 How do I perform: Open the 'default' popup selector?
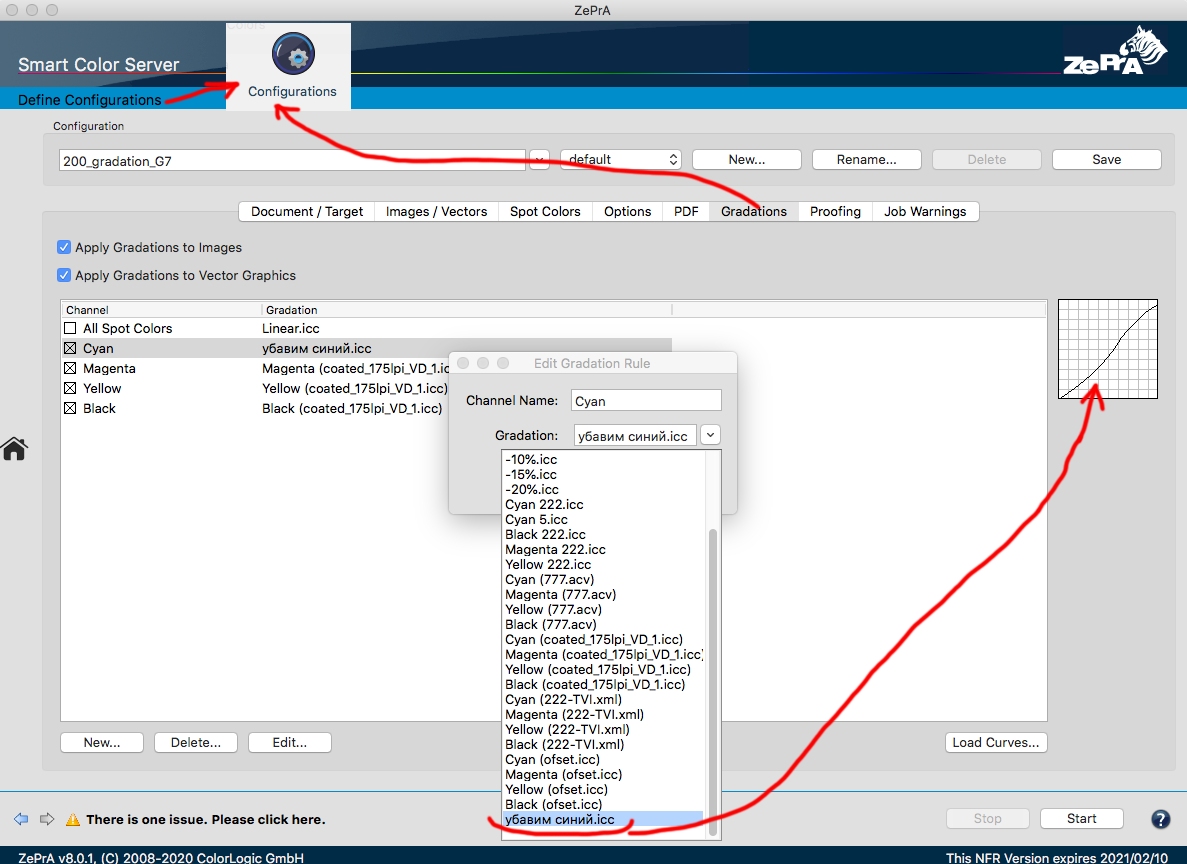(x=621, y=160)
